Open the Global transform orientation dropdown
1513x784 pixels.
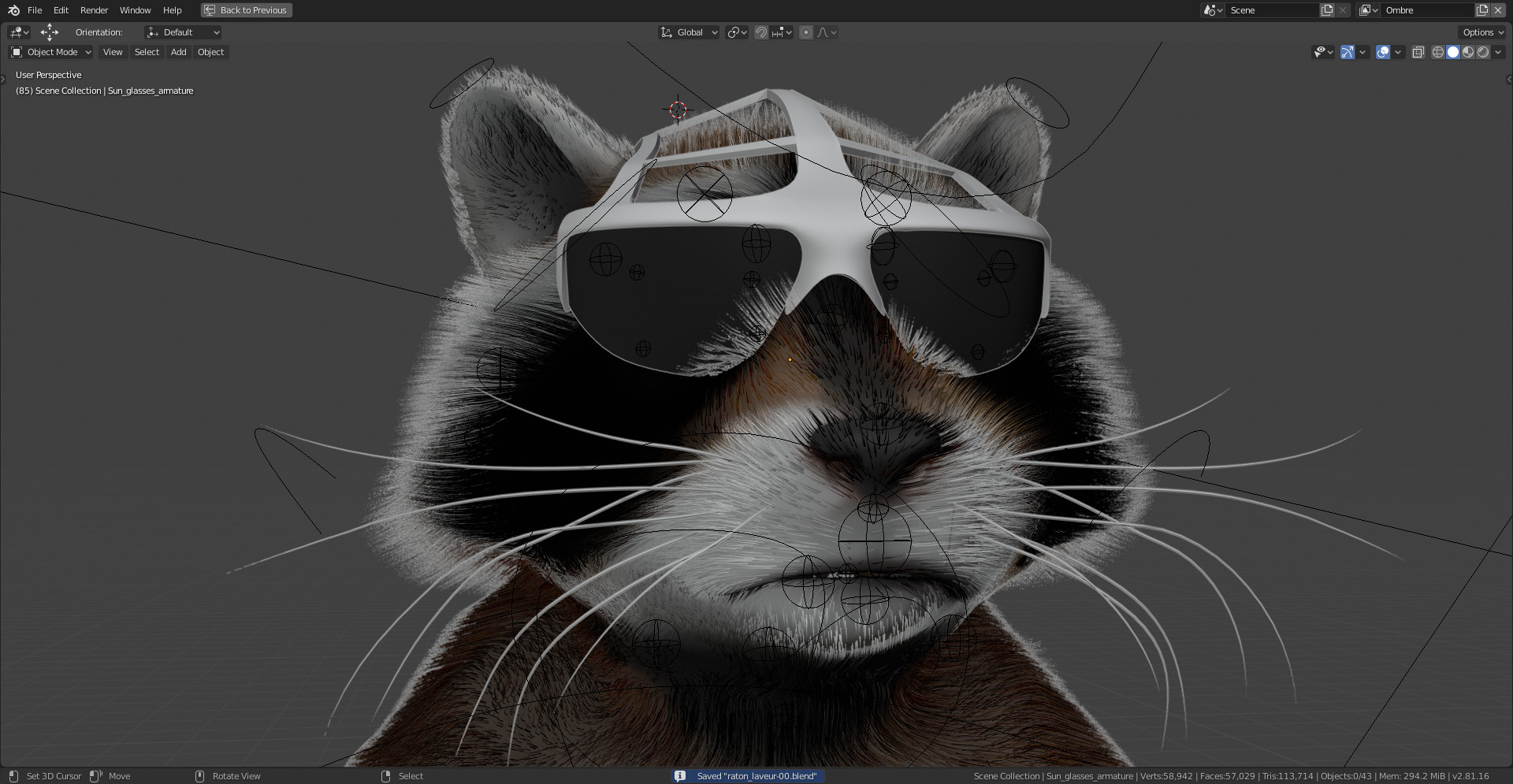[x=690, y=32]
